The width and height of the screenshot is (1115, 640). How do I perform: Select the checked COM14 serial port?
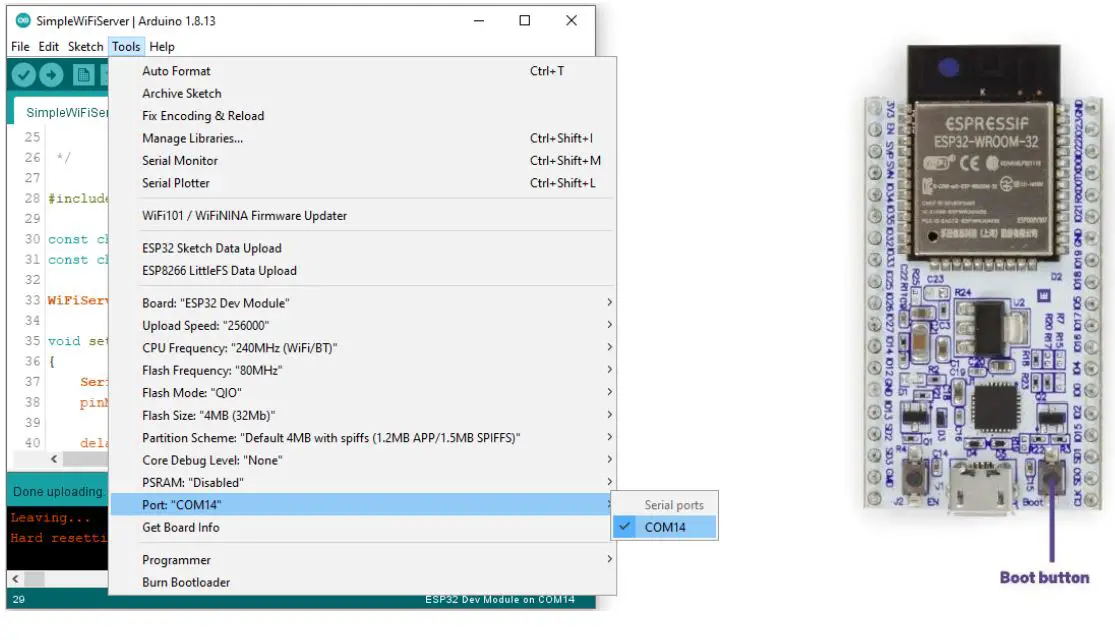tap(664, 527)
